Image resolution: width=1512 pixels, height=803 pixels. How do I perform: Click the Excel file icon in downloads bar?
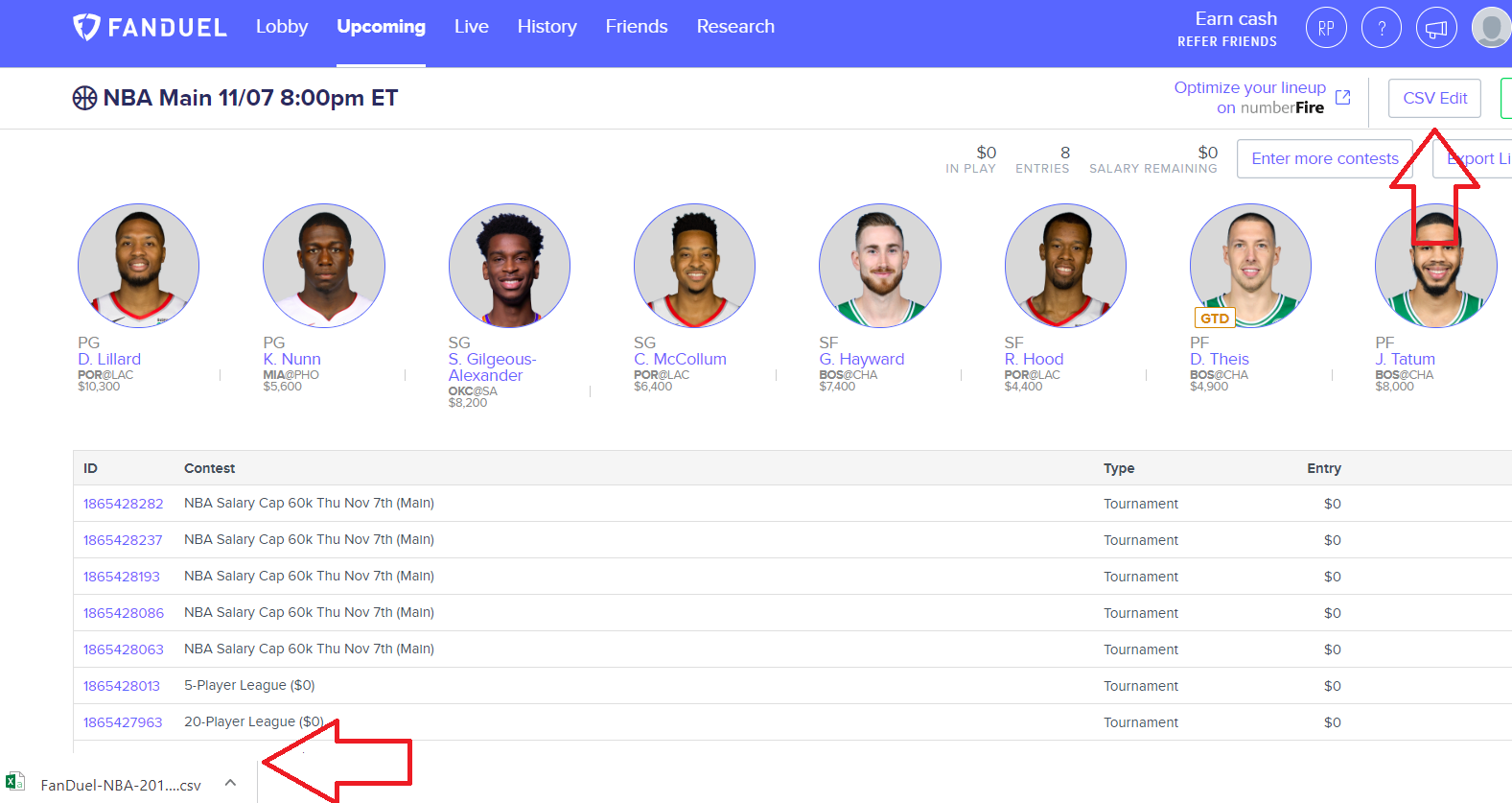click(x=15, y=782)
